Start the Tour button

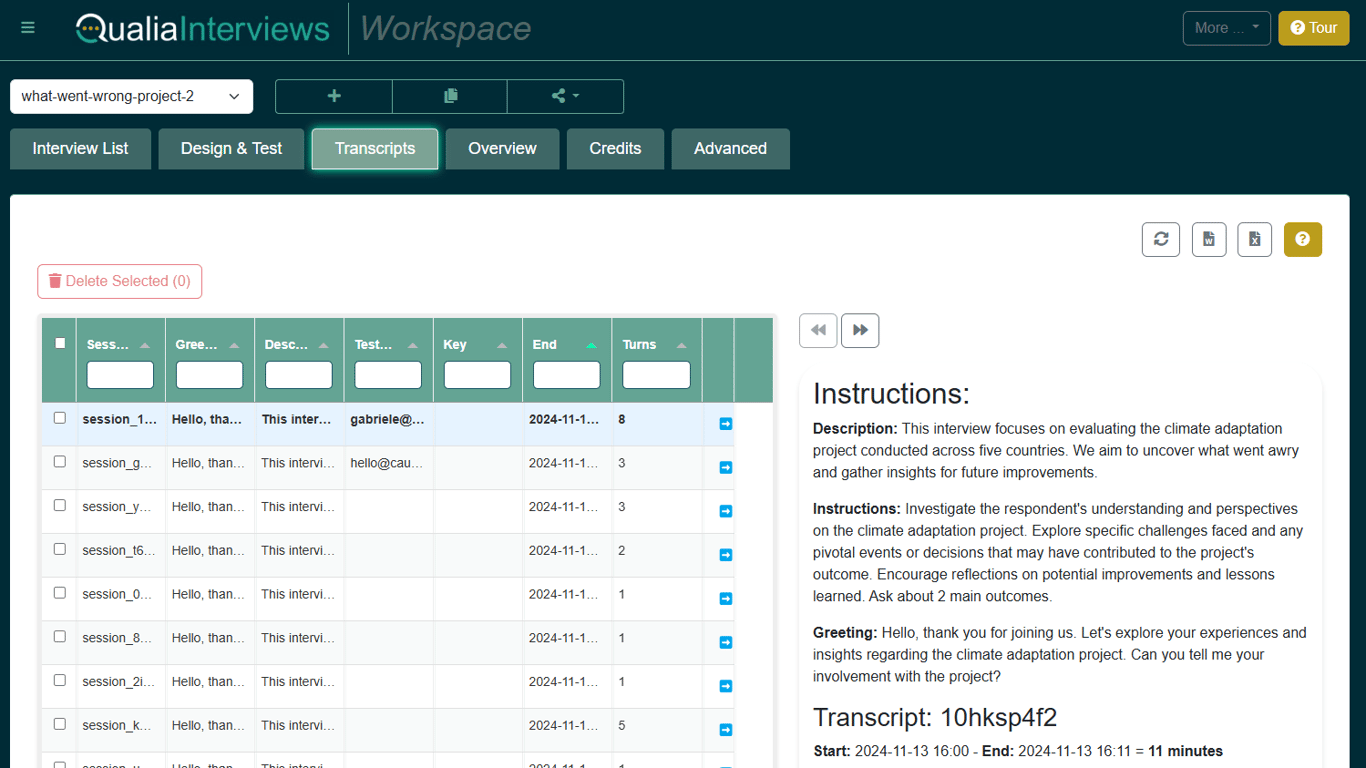1313,28
